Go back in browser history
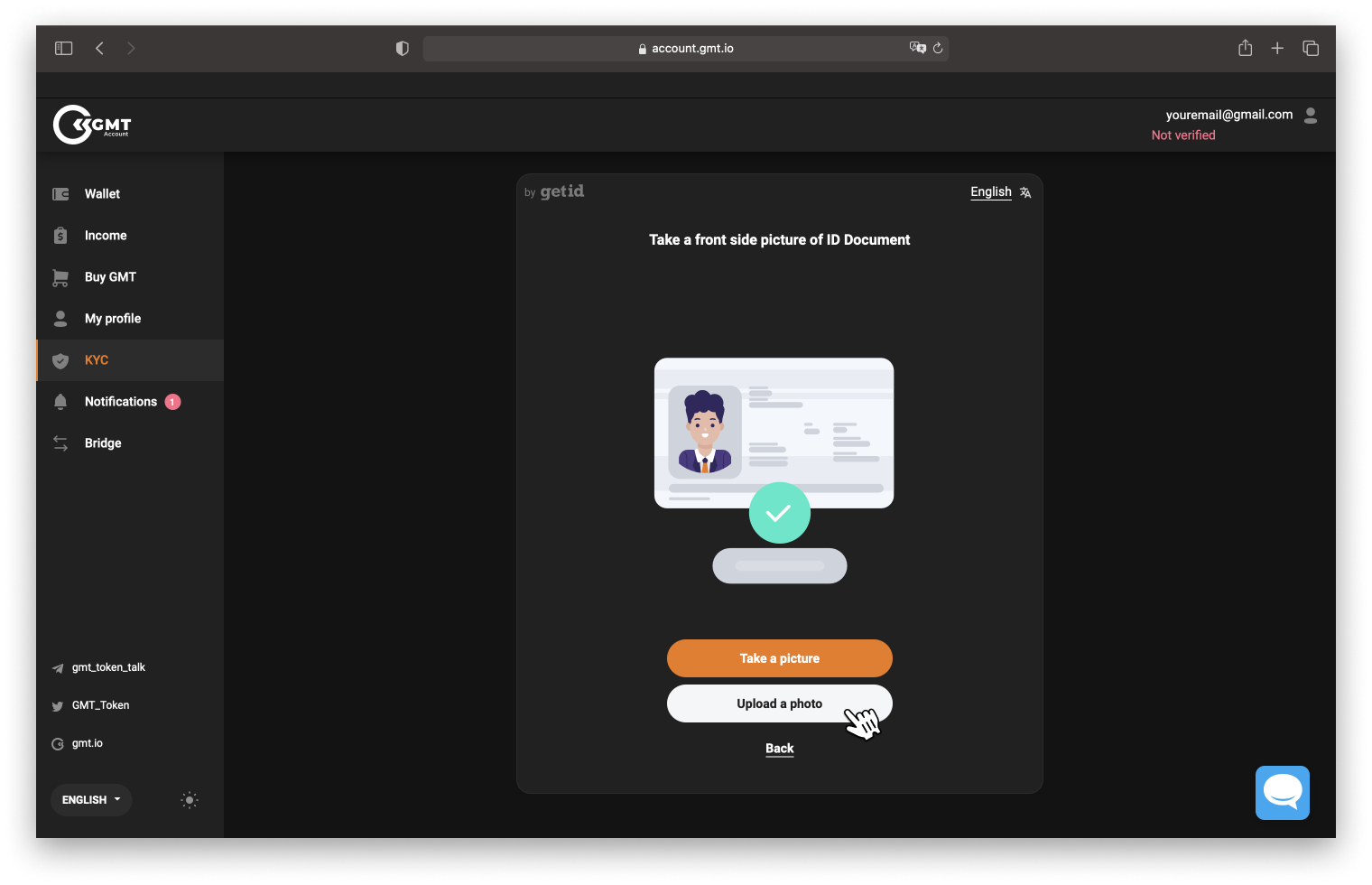The image size is (1372, 885). (x=99, y=48)
